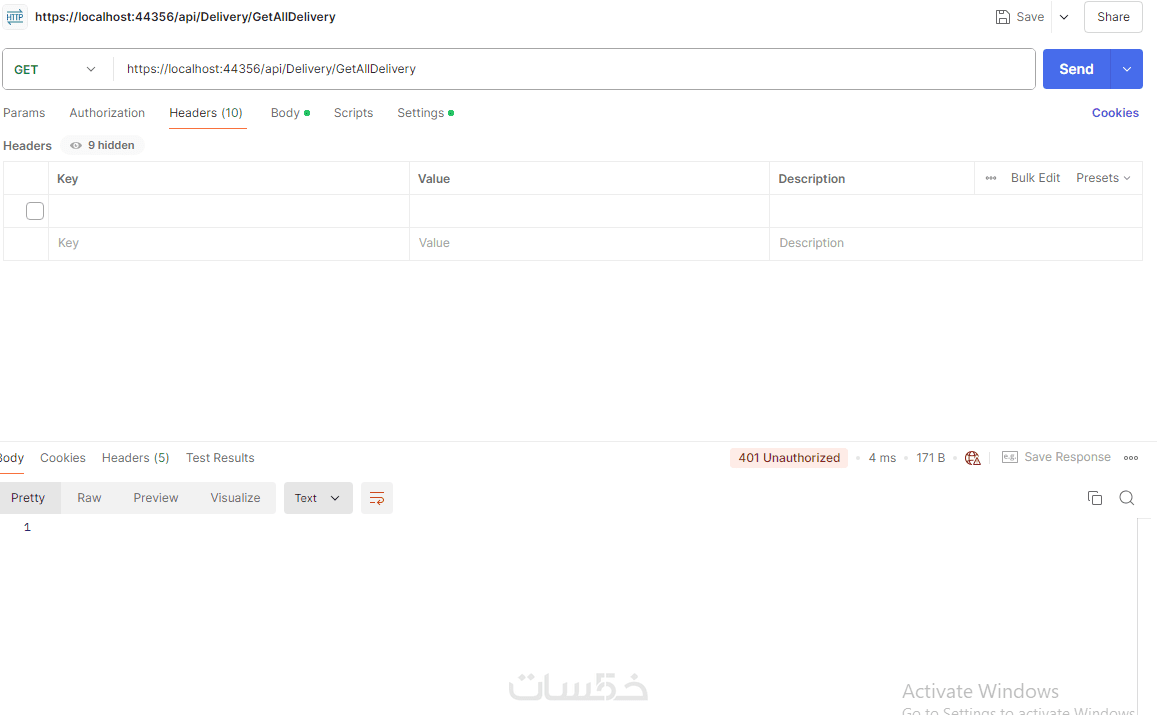
Task: Open header table column options ellipsis
Action: coord(990,178)
